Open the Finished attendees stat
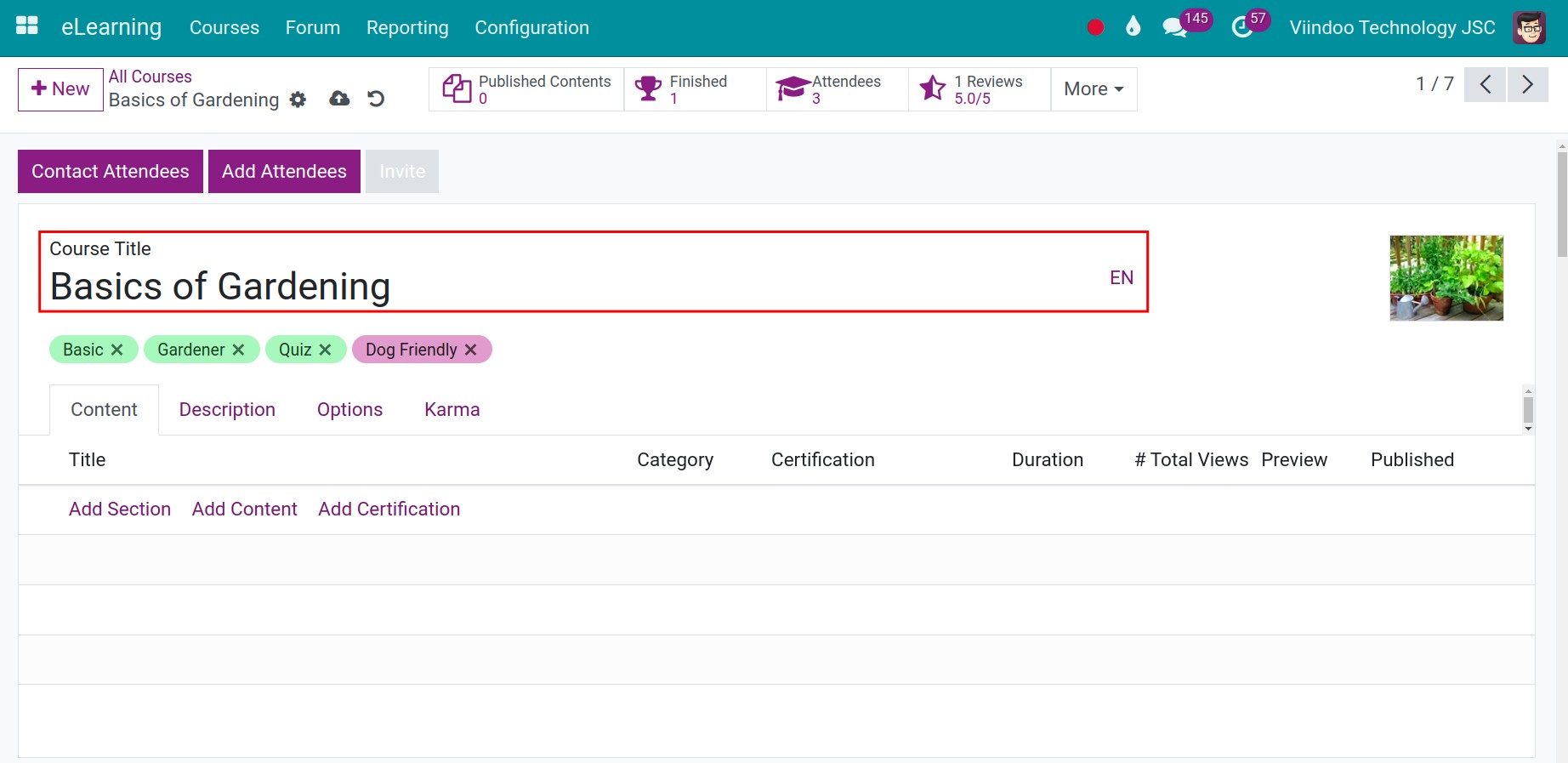This screenshot has width=1568, height=763. [696, 89]
